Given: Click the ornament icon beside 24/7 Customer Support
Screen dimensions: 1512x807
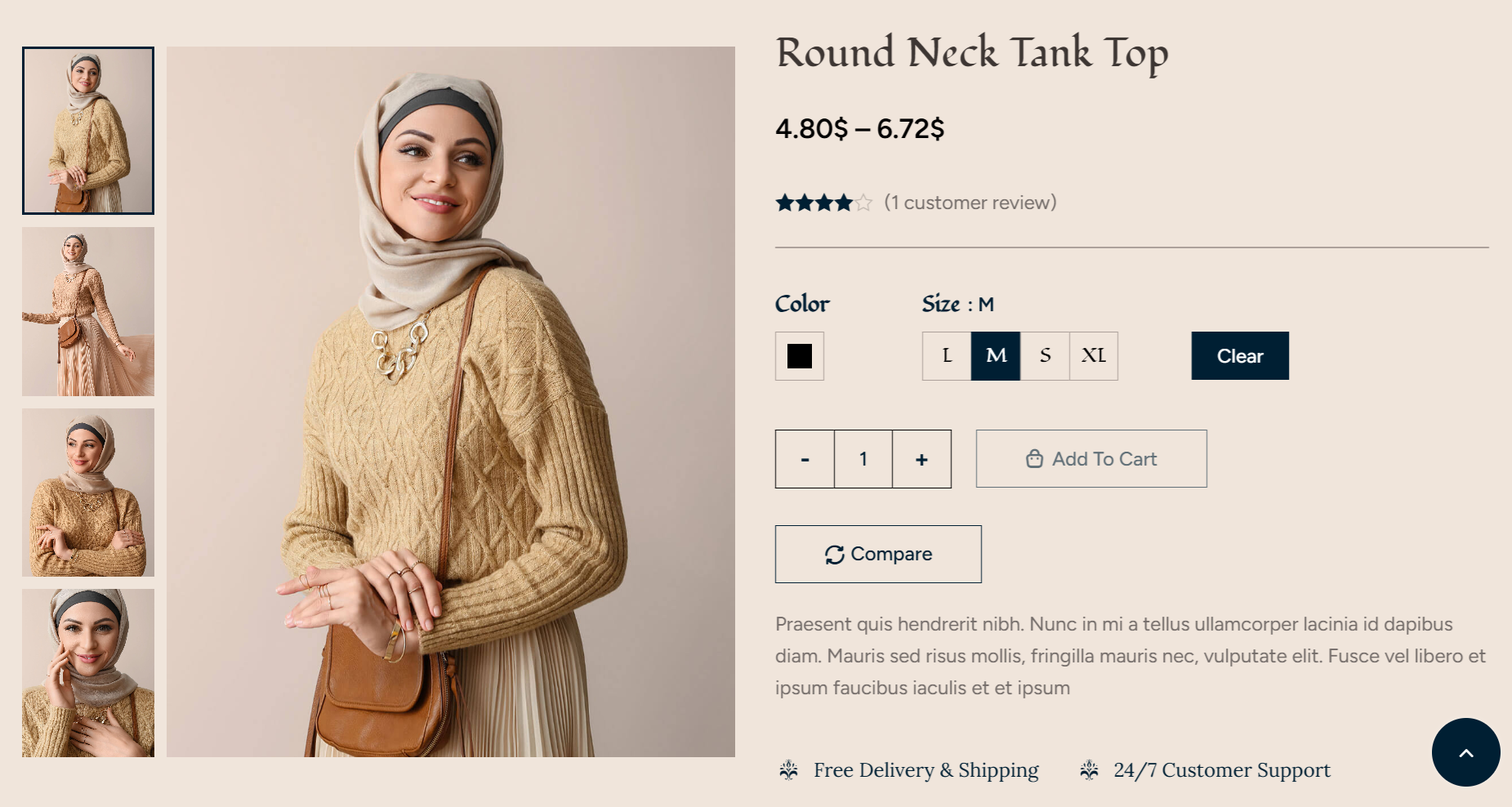Looking at the screenshot, I should (x=1089, y=769).
